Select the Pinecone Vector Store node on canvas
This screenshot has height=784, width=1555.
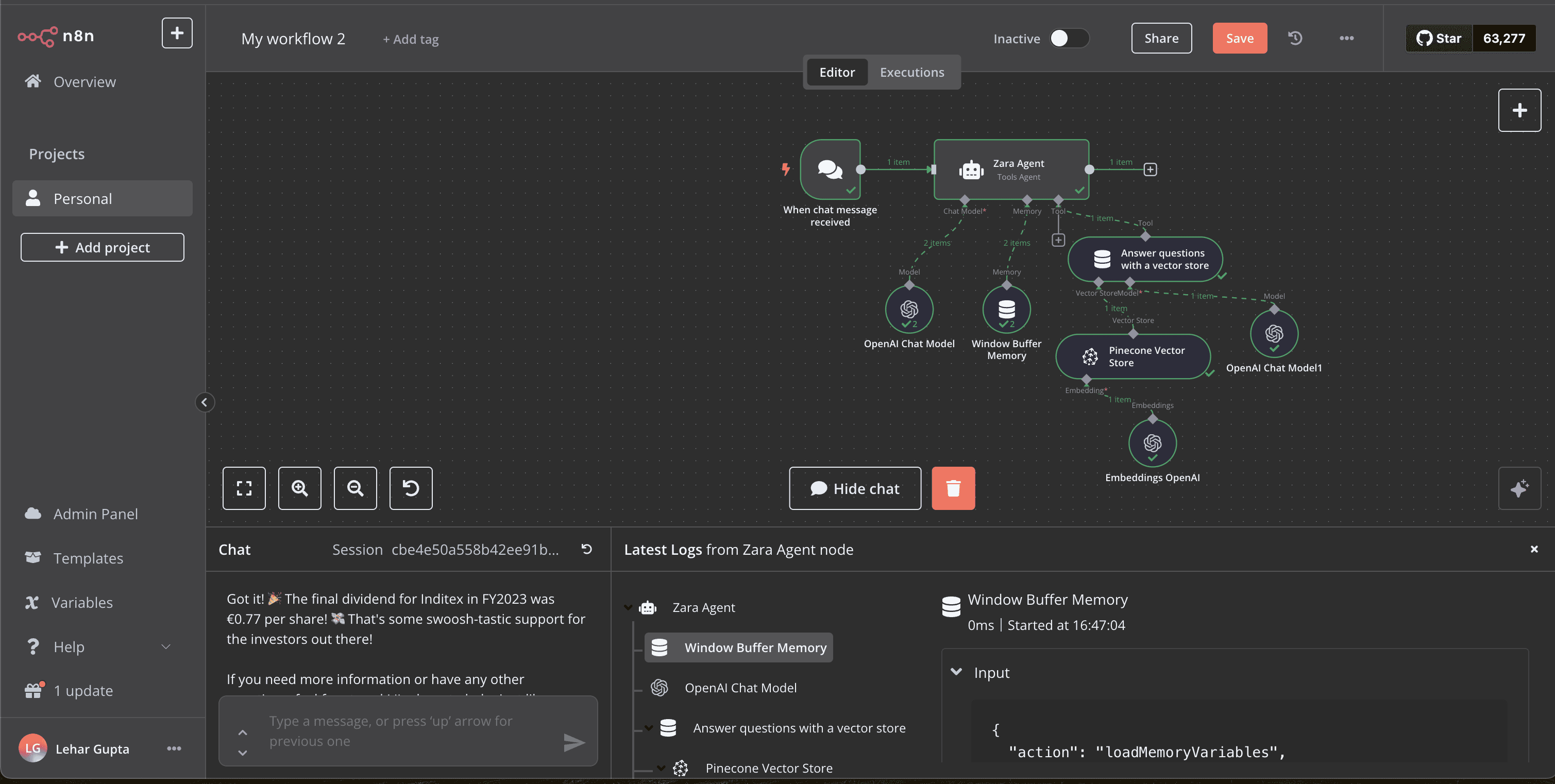pos(1133,356)
